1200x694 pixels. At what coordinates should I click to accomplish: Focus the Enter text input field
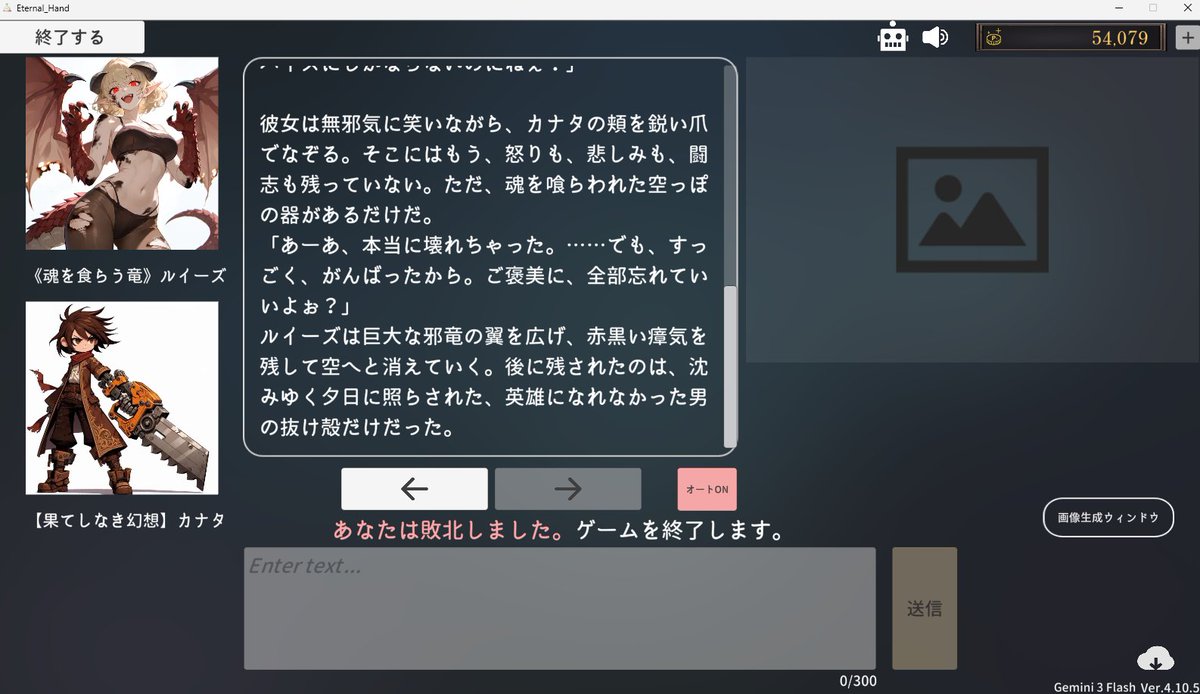tap(560, 608)
